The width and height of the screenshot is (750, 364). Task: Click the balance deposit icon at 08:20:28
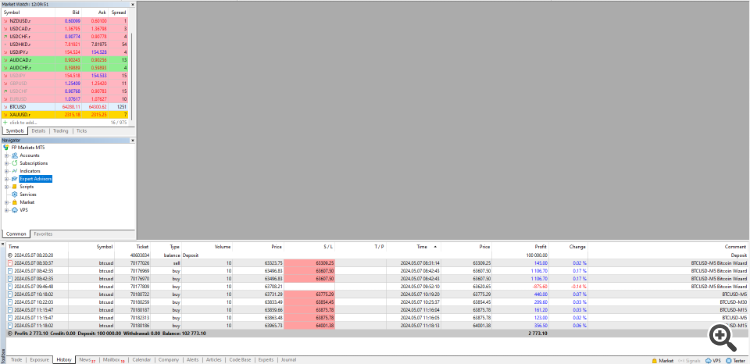tap(10, 255)
